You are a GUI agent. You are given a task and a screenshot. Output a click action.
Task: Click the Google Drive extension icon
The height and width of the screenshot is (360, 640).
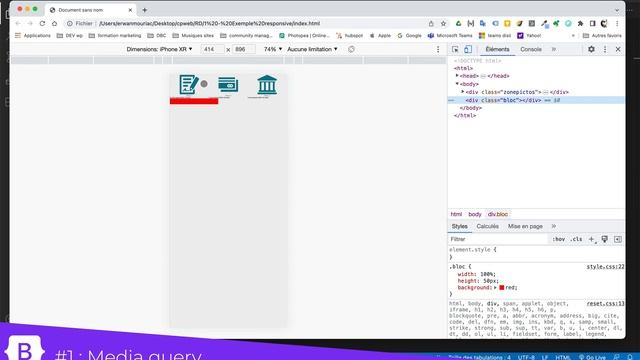458,24
